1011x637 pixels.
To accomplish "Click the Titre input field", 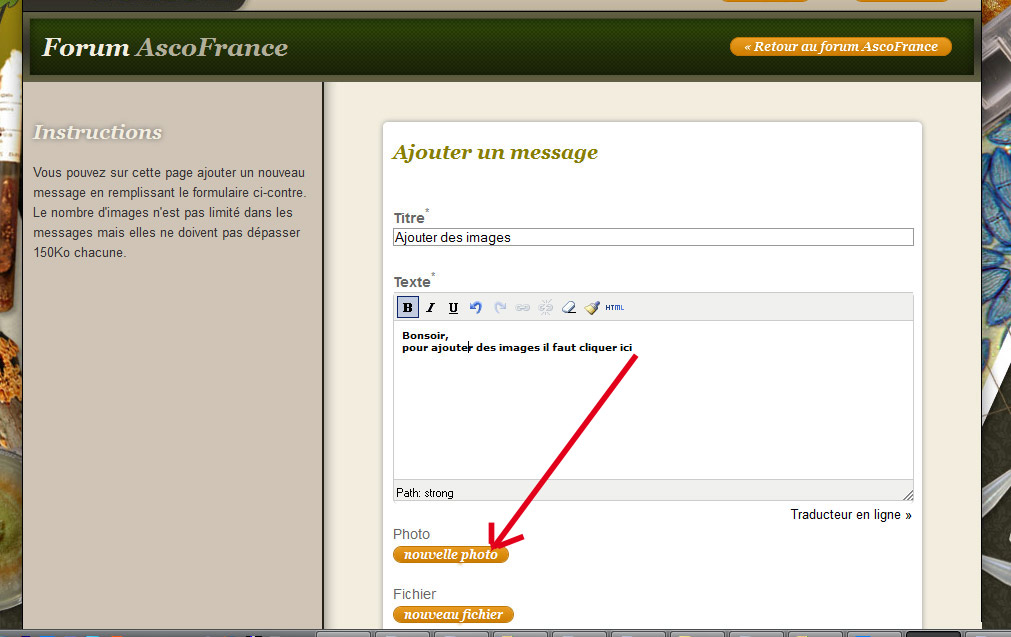I will click(x=653, y=237).
